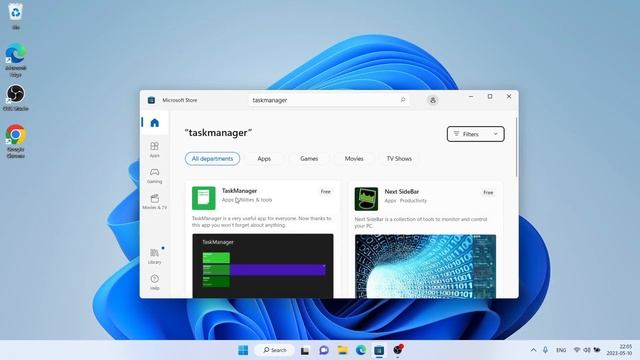Image resolution: width=640 pixels, height=360 pixels.
Task: Open Gaming section in Store sidebar
Action: point(154,176)
